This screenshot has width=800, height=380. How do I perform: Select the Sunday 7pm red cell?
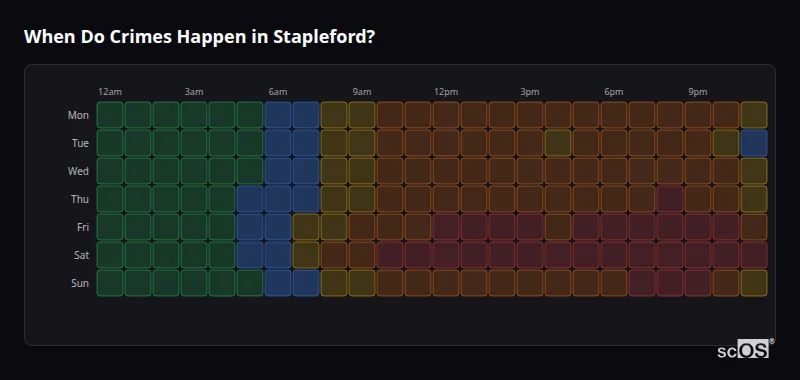642,283
